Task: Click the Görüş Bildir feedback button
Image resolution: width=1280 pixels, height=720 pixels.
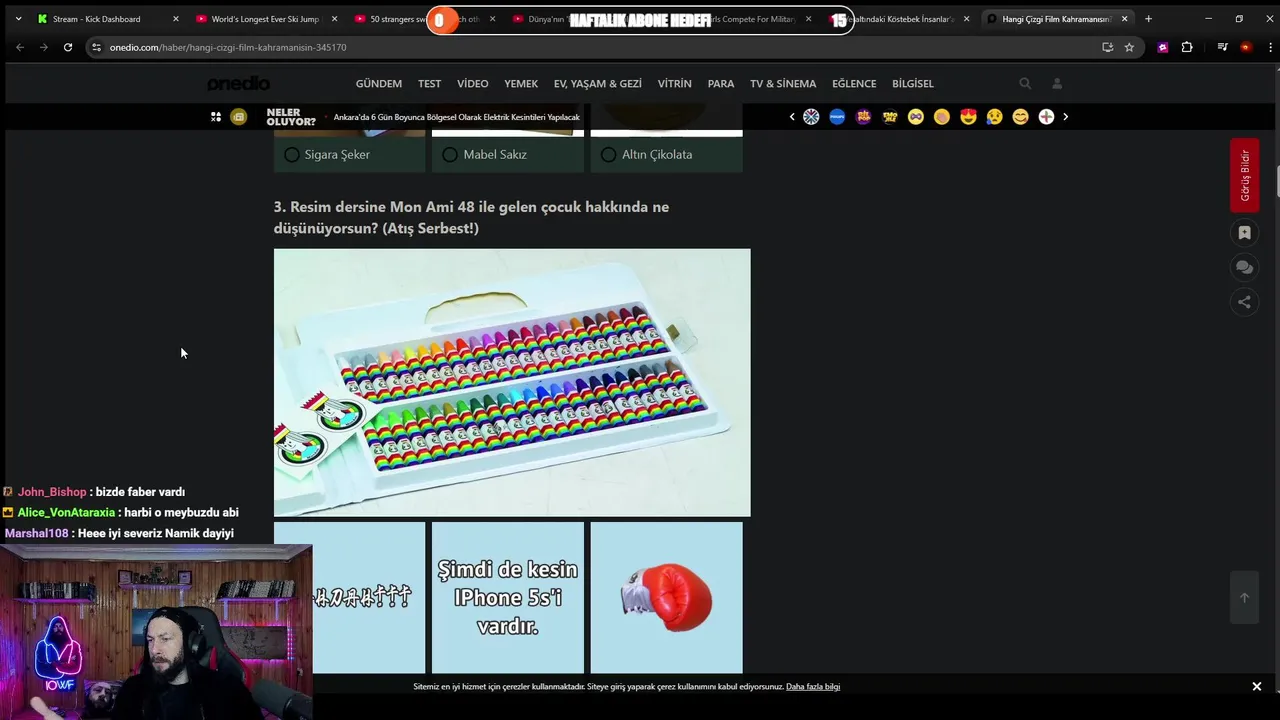Action: [1244, 175]
